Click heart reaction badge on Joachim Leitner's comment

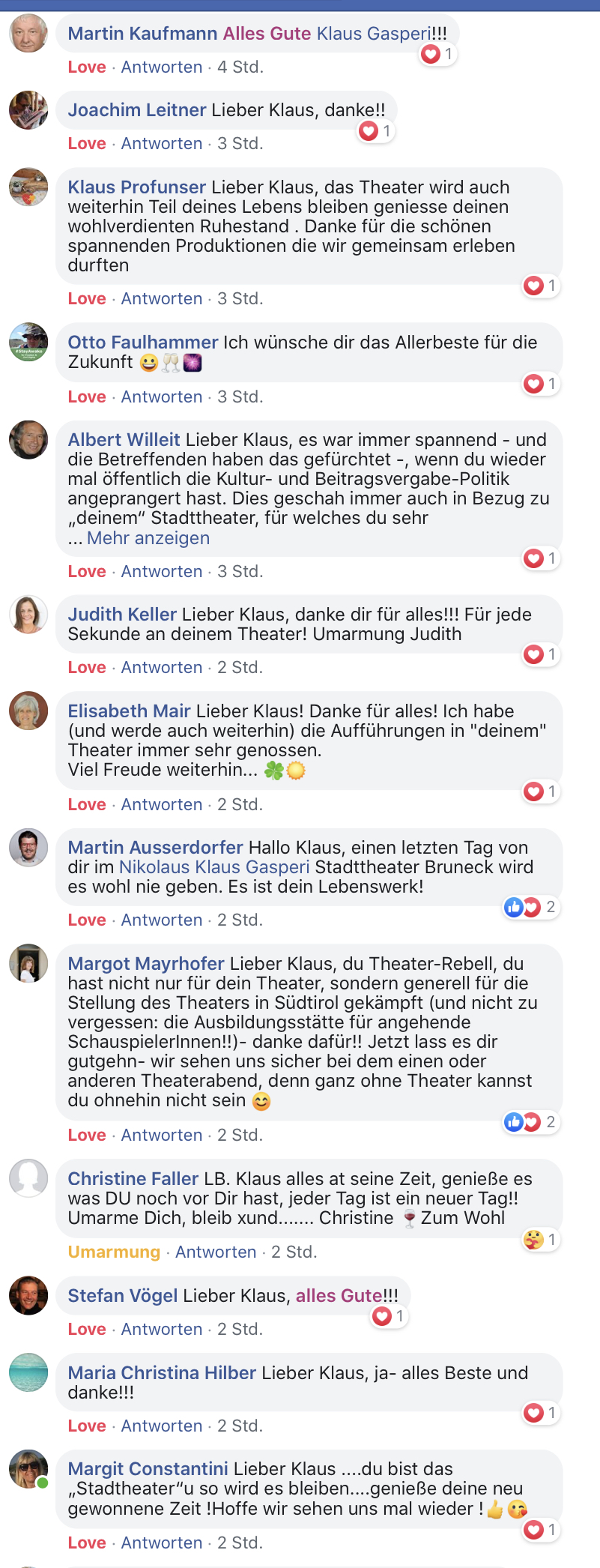pos(375,131)
